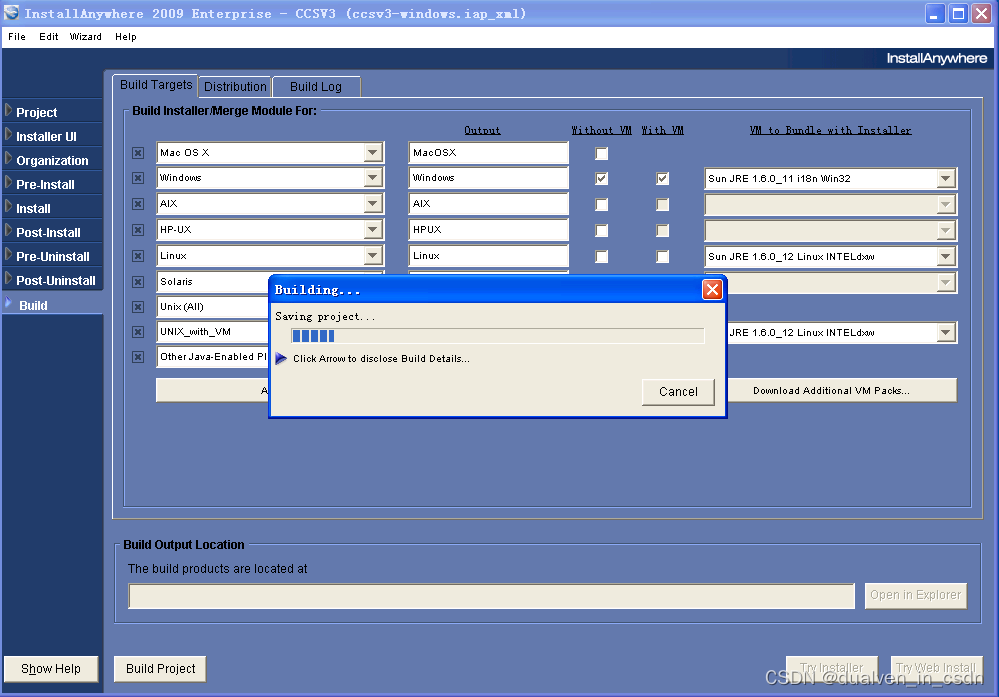999x697 pixels.
Task: Expand the Installer UI section in the sidebar
Action: 47,135
